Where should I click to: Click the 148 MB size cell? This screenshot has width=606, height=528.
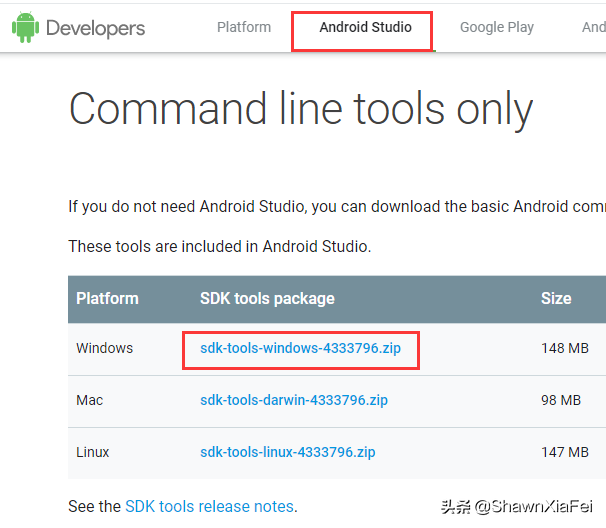coord(565,348)
